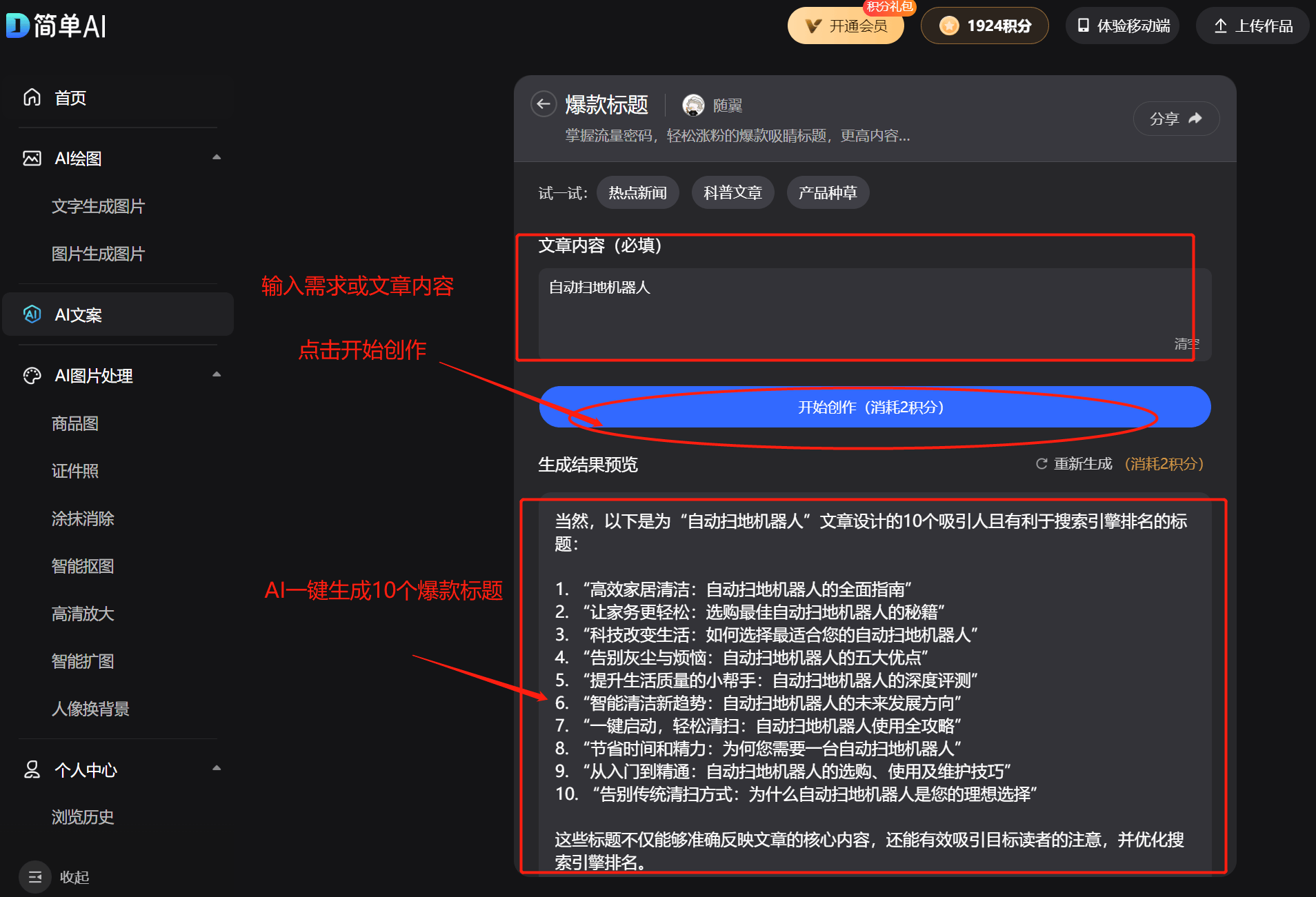Image resolution: width=1316 pixels, height=897 pixels.
Task: Open 高清放大 in the sidebar
Action: point(83,614)
